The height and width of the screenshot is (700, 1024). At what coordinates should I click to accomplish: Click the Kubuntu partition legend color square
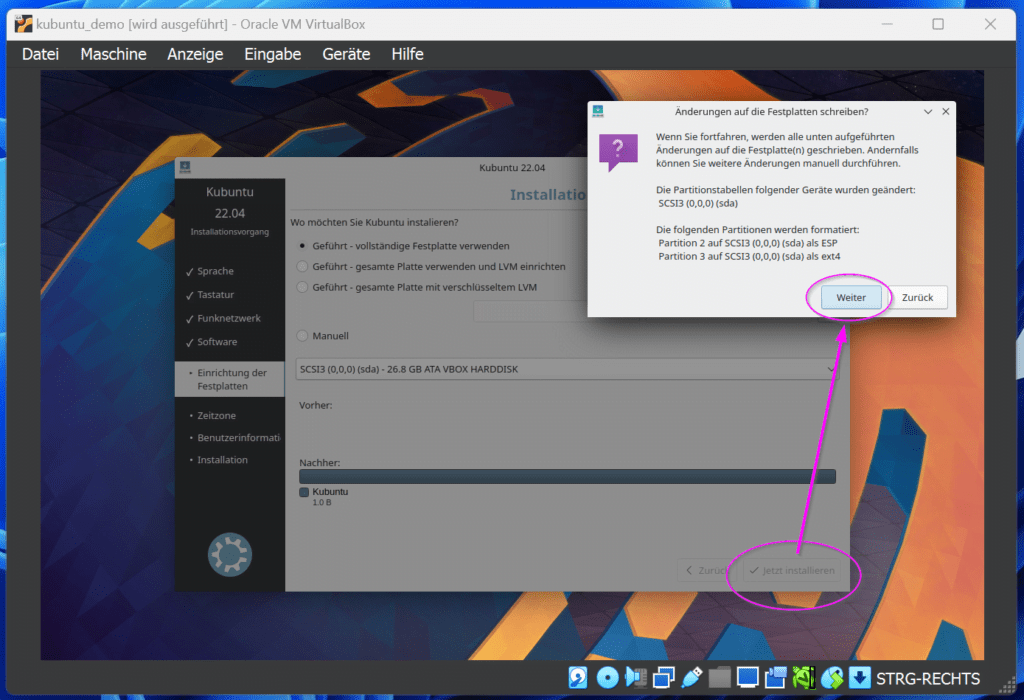(304, 492)
